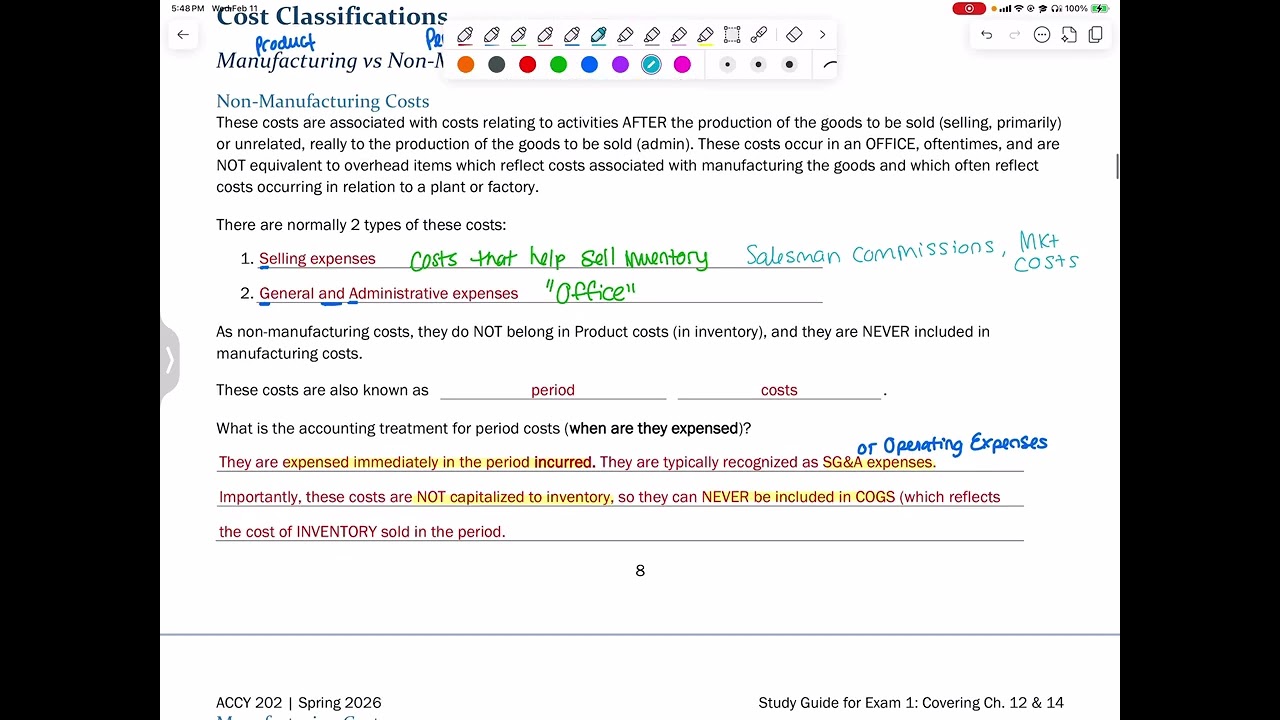This screenshot has height=720, width=1280.
Task: Click the 'ACCY 202 | Spring 2026' footer
Action: pyautogui.click(x=299, y=703)
